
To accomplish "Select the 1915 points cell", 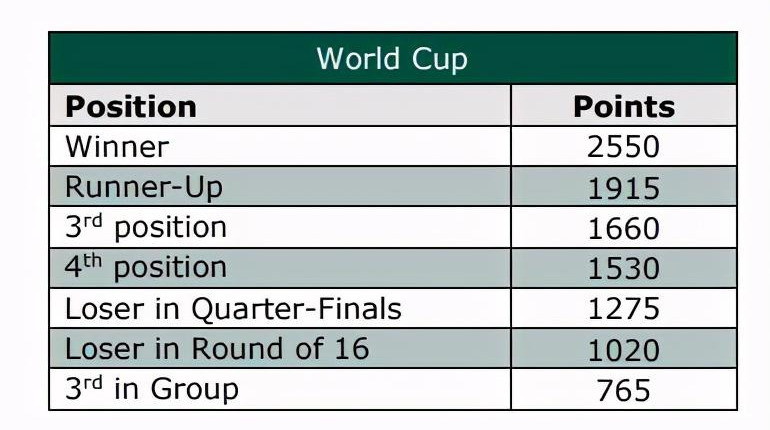I will 623,188.
